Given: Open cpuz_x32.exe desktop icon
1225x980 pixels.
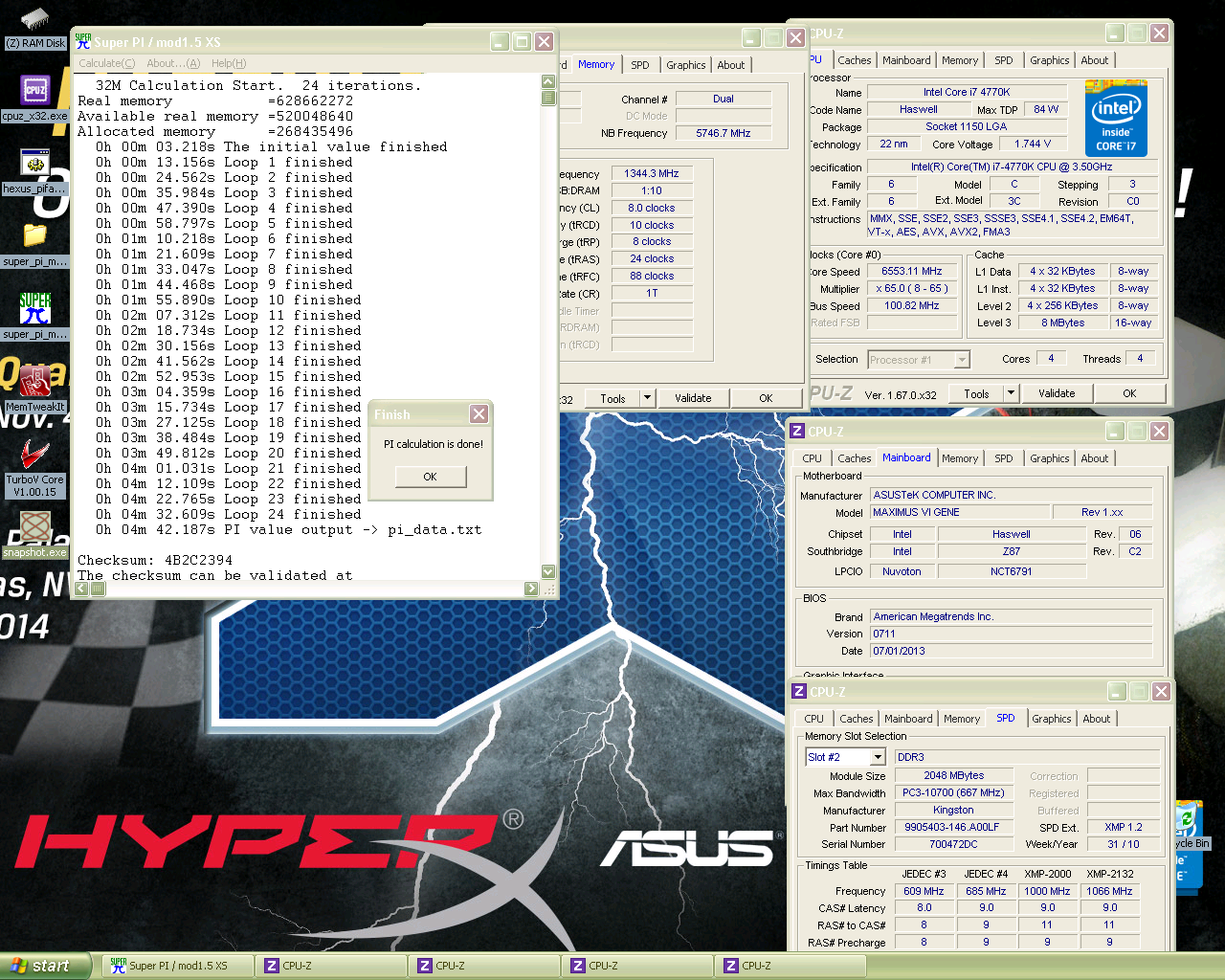Looking at the screenshot, I should coord(35,100).
